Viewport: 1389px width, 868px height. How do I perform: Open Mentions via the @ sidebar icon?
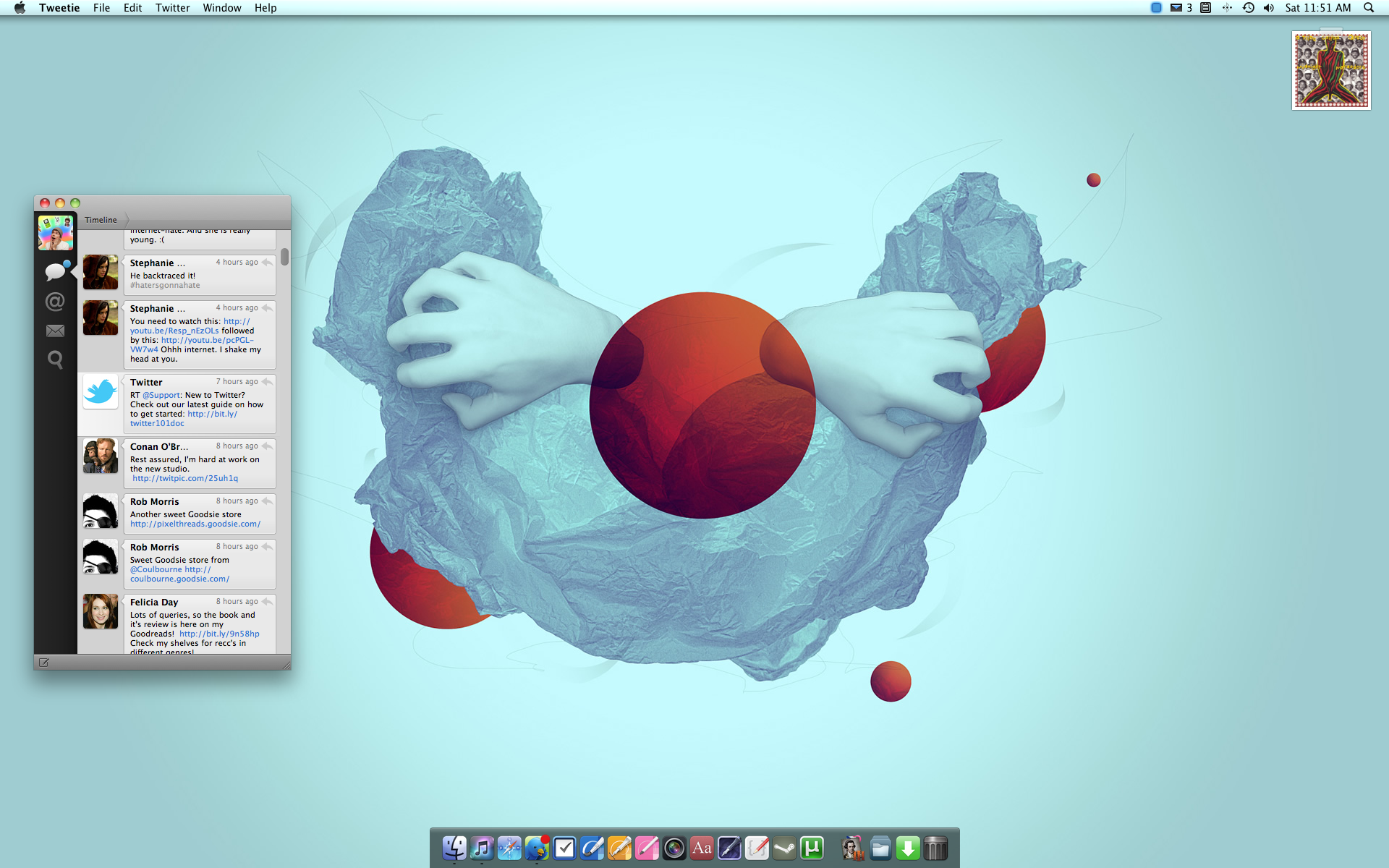point(55,302)
